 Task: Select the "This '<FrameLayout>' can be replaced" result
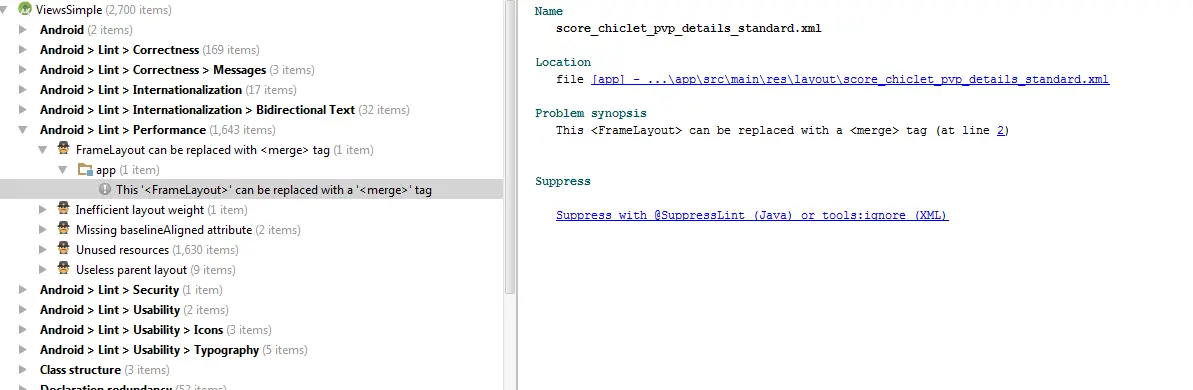coord(274,189)
